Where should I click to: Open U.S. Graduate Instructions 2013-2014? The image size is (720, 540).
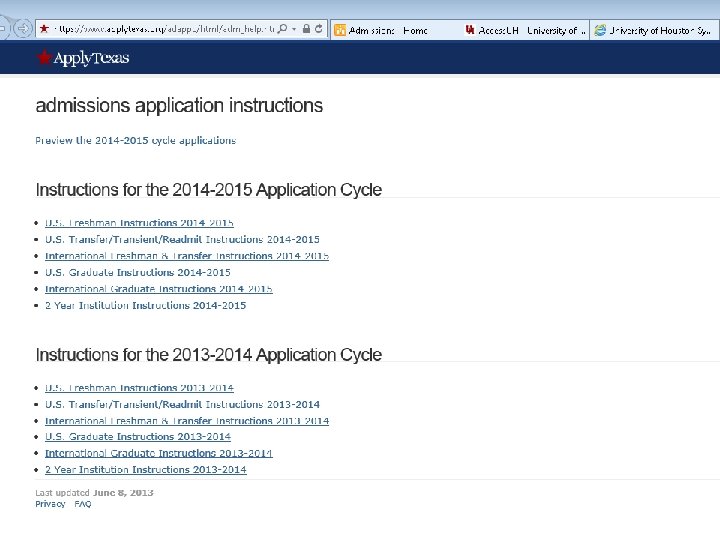click(x=138, y=437)
